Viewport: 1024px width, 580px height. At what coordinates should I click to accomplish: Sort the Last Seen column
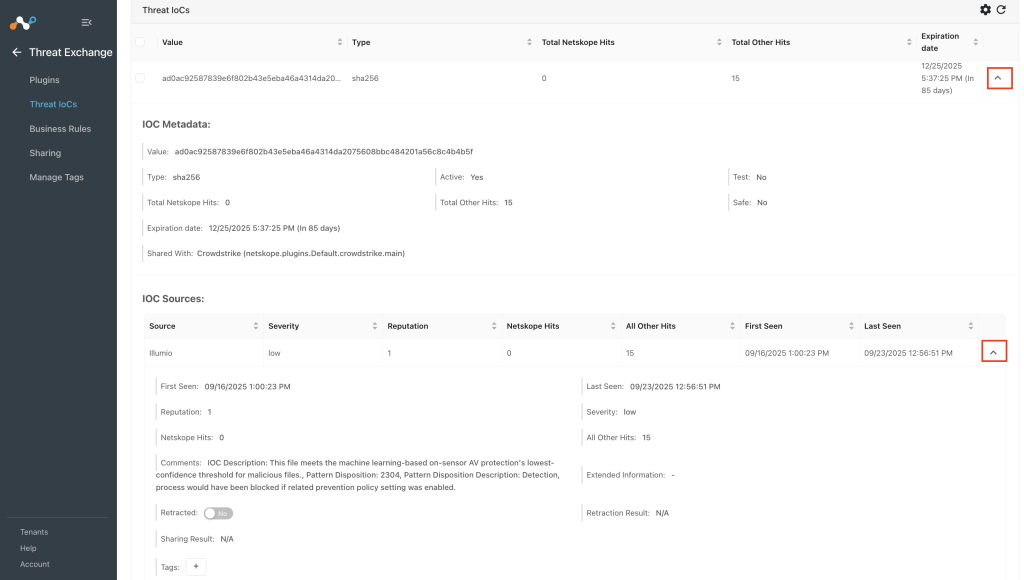[x=971, y=326]
